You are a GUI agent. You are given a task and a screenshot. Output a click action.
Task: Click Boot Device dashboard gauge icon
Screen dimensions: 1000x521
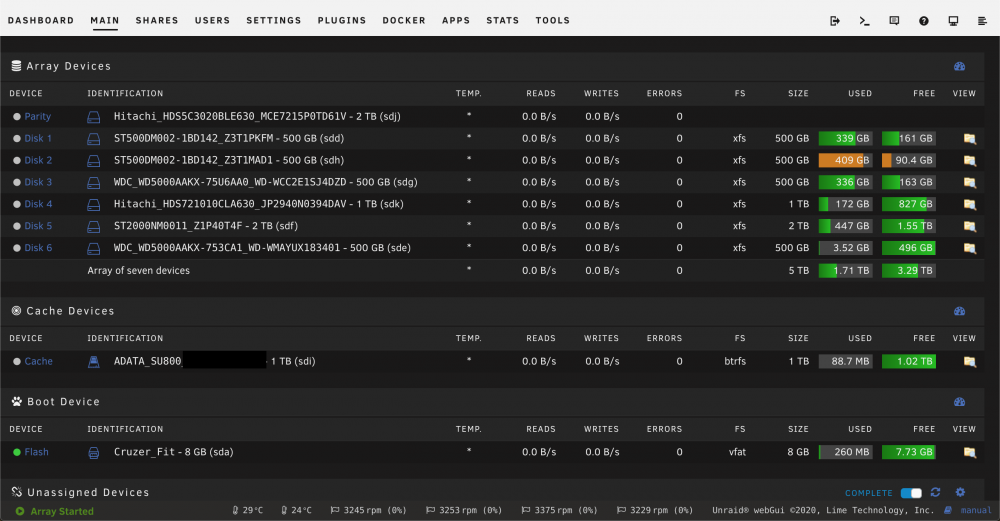[x=959, y=402]
